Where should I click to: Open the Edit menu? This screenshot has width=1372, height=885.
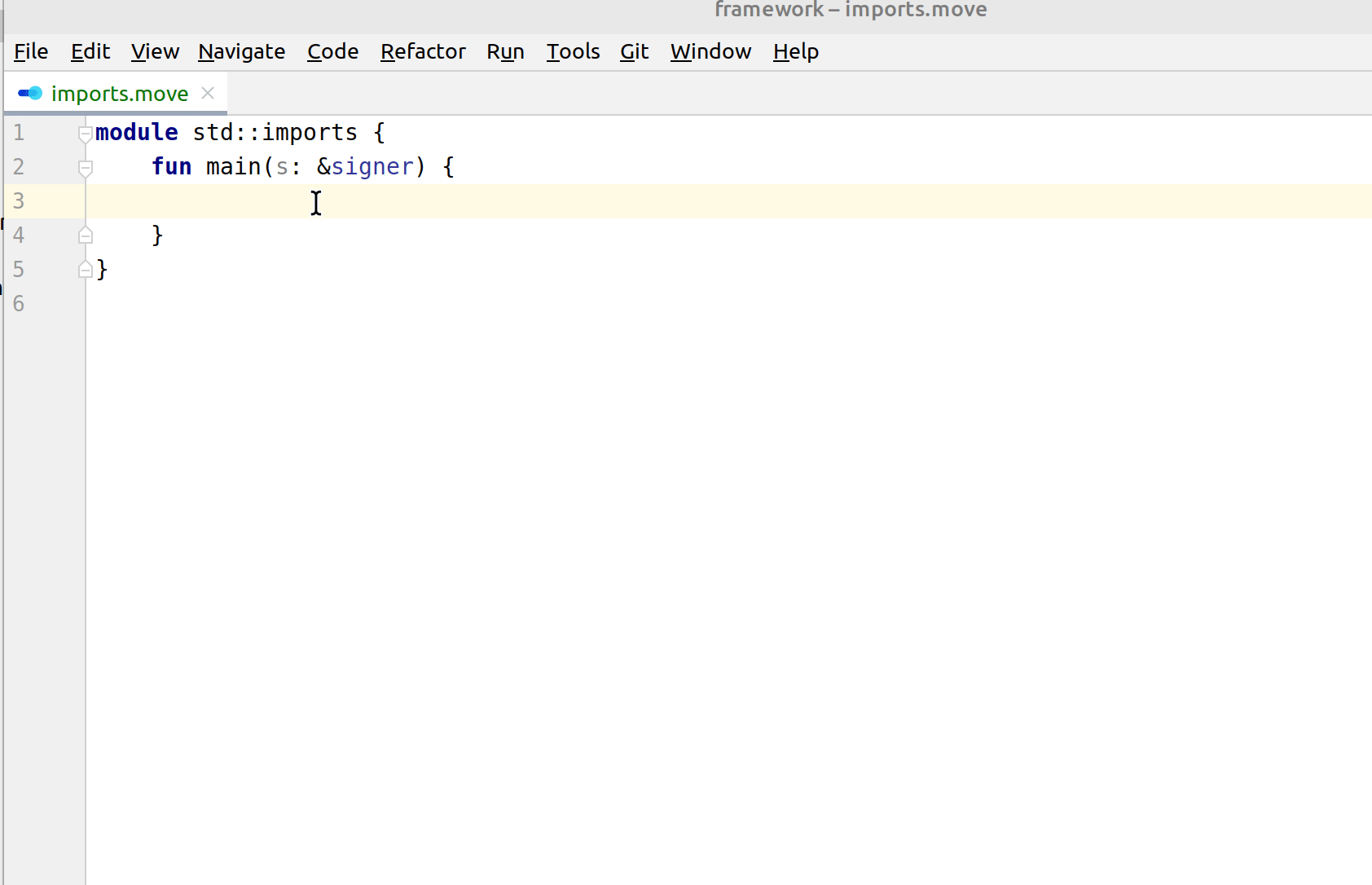pyautogui.click(x=90, y=52)
